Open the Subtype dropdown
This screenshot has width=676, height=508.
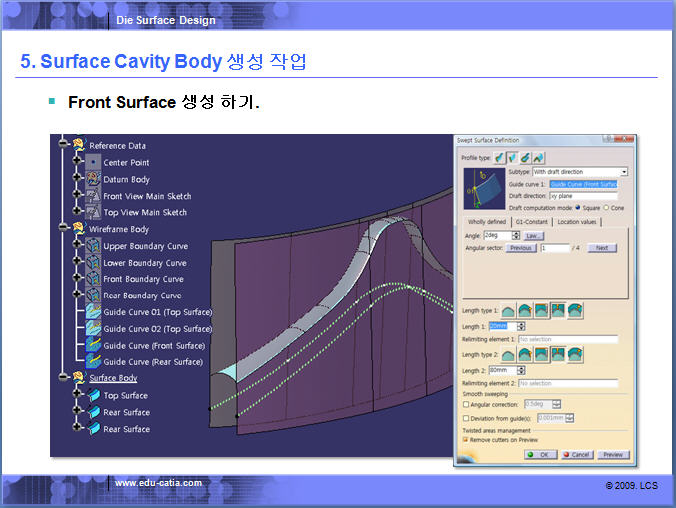click(623, 172)
